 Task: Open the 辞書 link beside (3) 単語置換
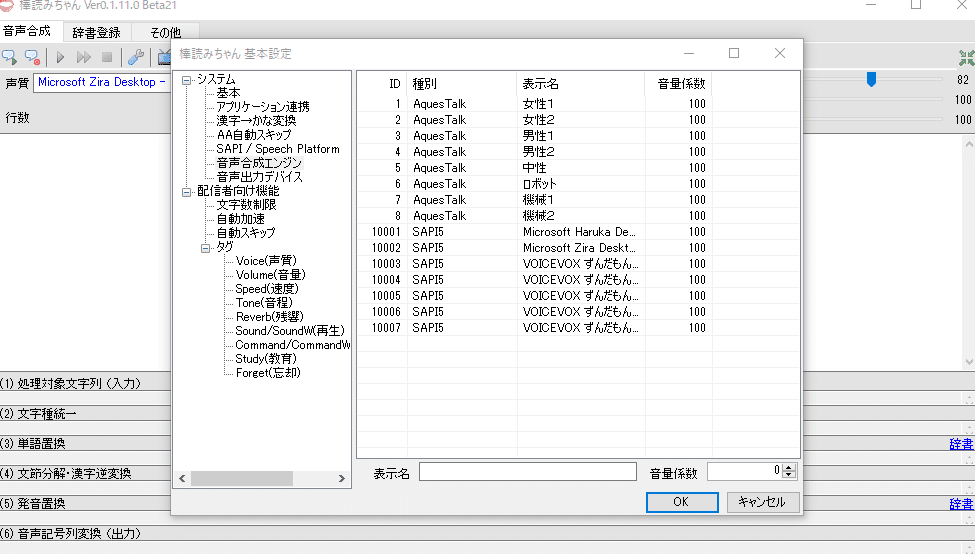tap(961, 444)
